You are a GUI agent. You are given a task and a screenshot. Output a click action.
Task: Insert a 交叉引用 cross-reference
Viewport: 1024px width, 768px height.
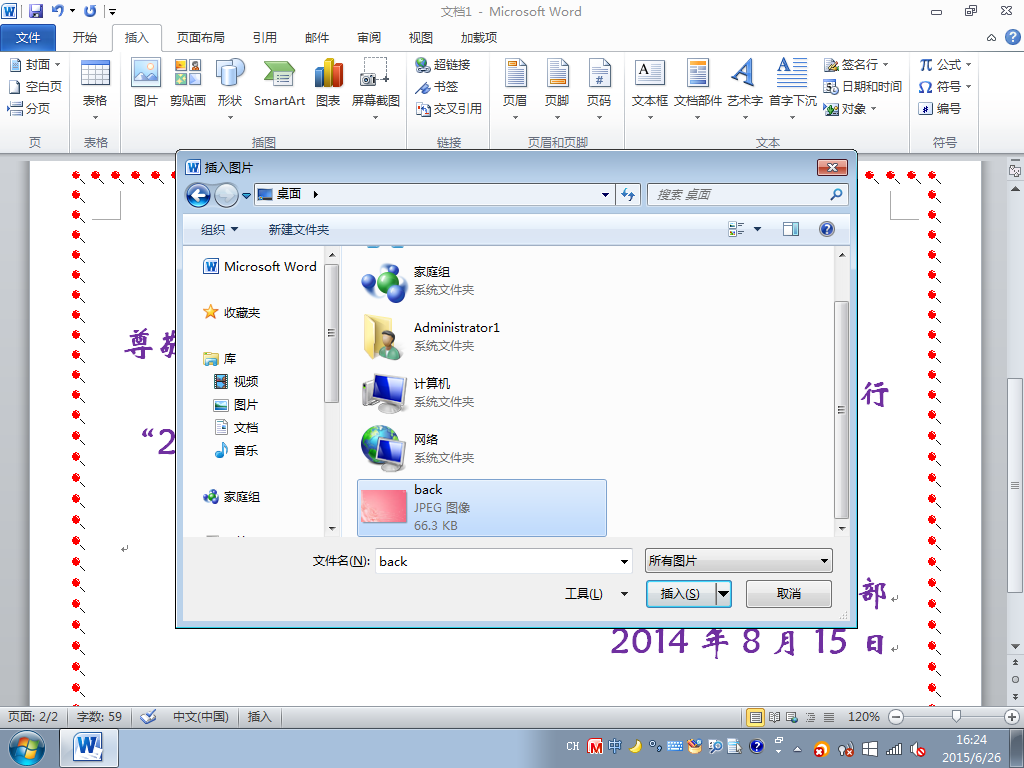point(449,108)
